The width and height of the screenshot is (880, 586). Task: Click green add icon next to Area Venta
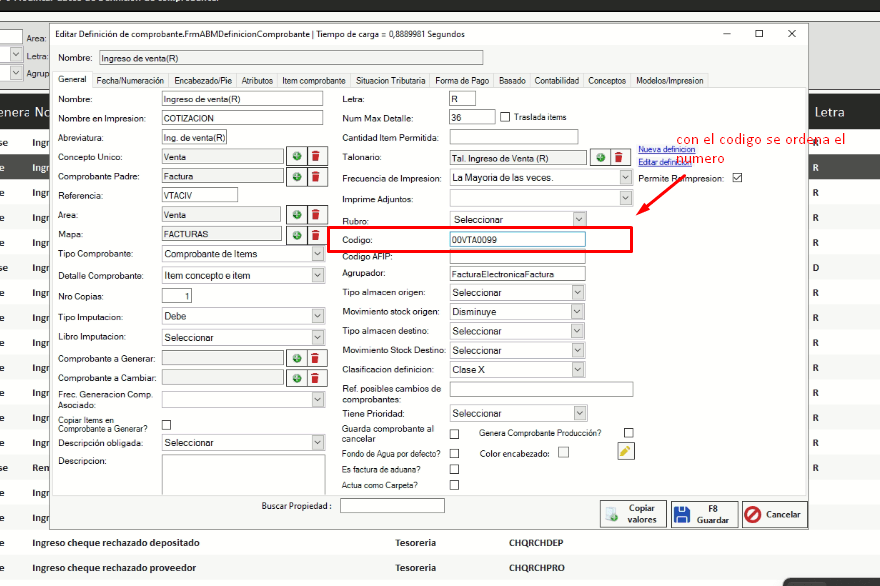296,215
